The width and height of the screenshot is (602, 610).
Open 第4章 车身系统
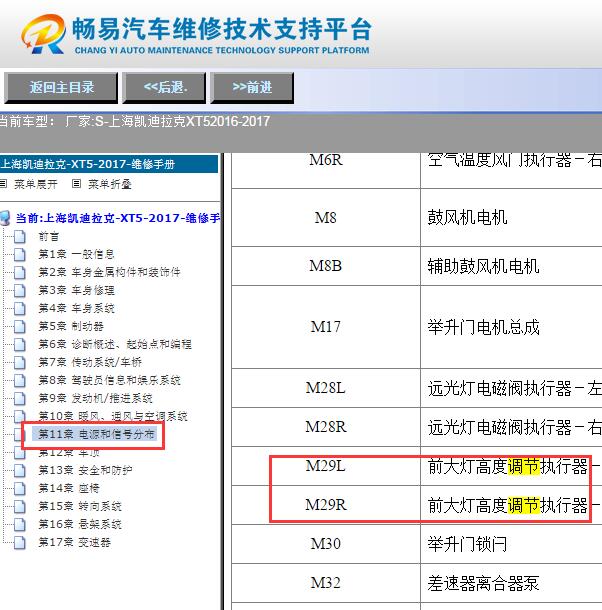(x=76, y=308)
